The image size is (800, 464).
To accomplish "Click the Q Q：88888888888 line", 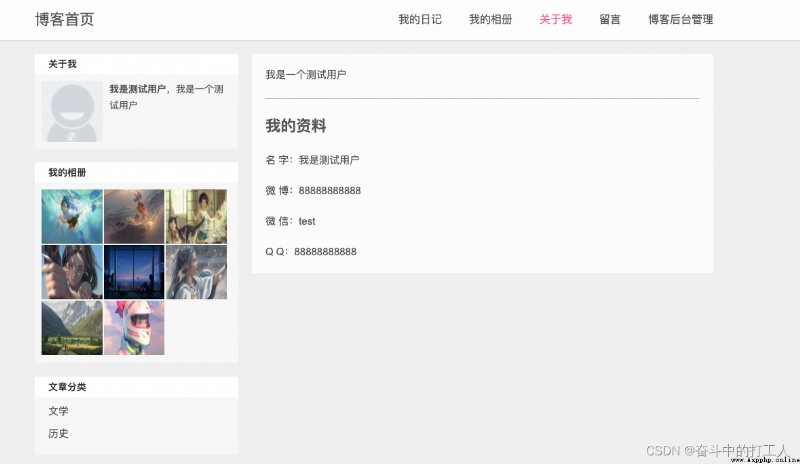I will [x=311, y=252].
